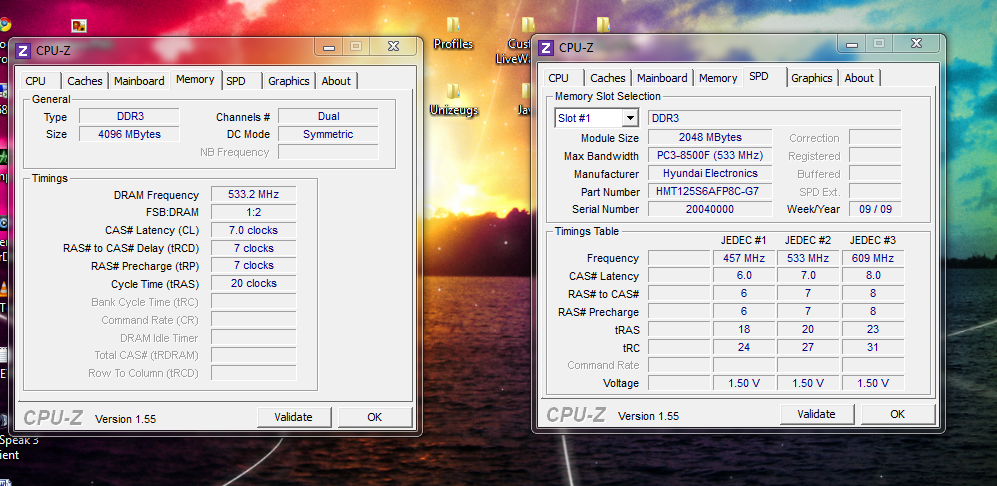Viewport: 997px width, 486px height.
Task: Select the 20 clocks Cycle Time field
Action: pyautogui.click(x=254, y=283)
